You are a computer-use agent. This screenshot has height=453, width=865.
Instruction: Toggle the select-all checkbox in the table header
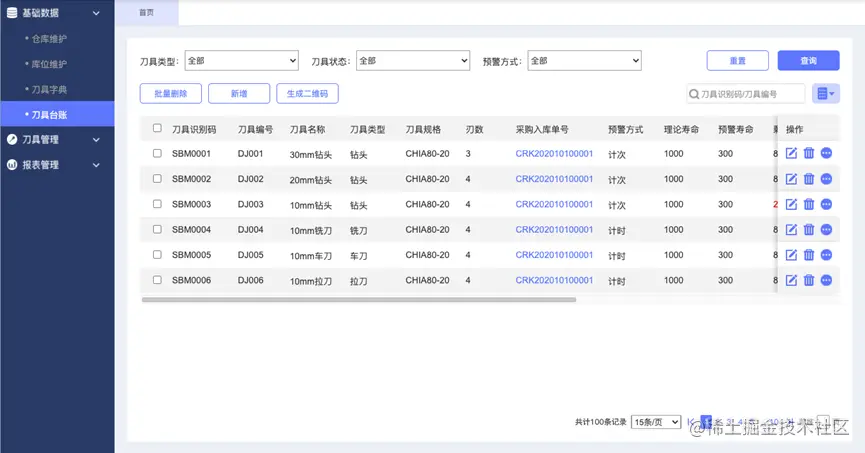click(157, 128)
